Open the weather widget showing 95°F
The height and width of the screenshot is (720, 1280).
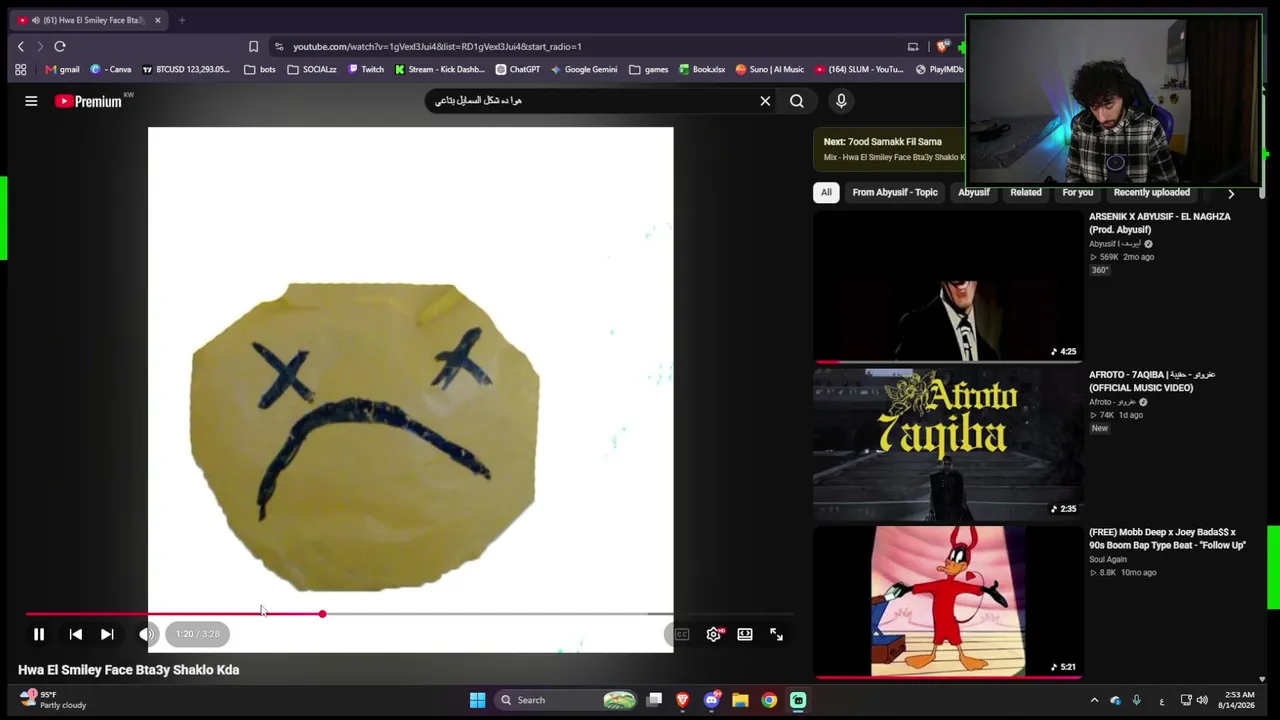[x=52, y=699]
